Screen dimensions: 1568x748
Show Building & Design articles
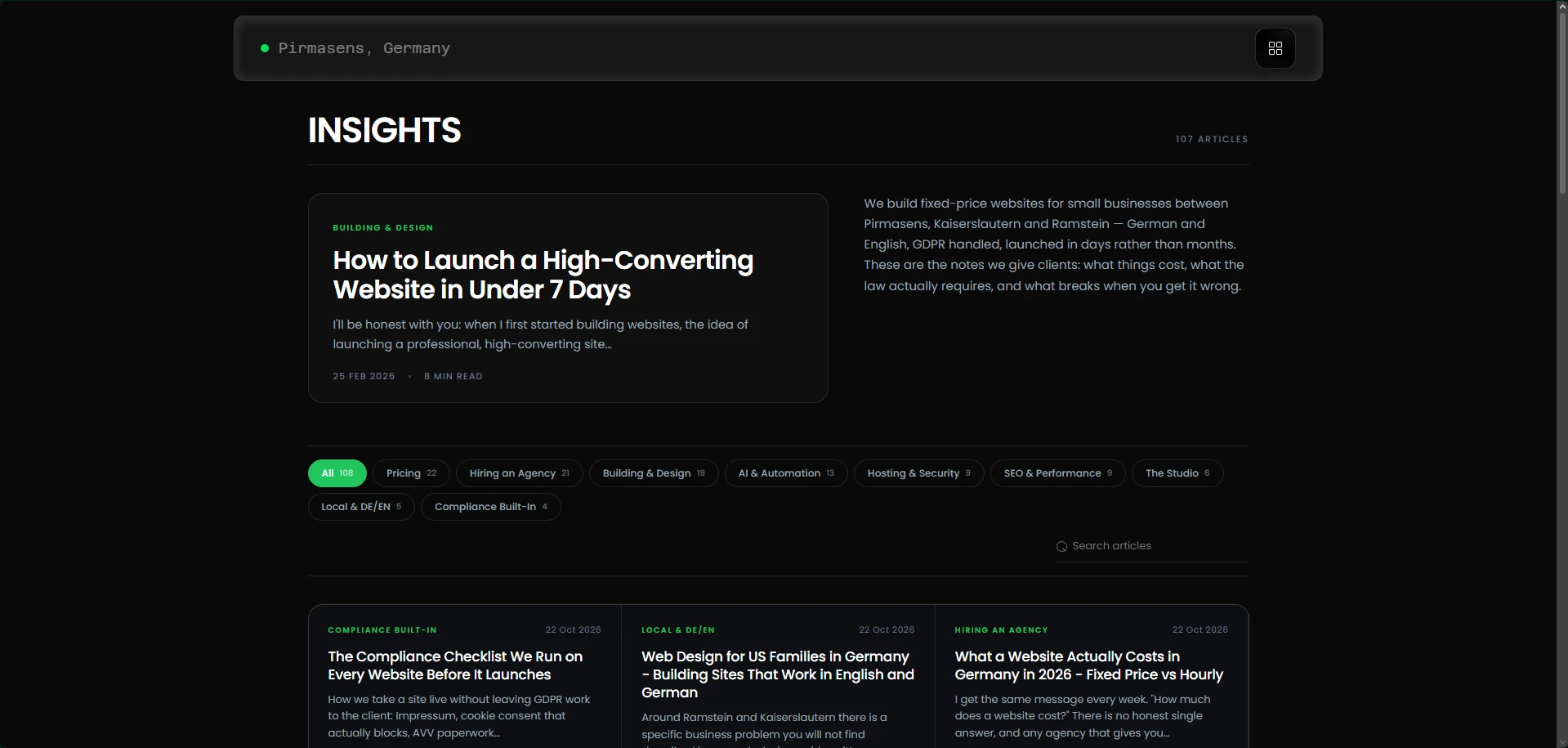[x=654, y=473]
